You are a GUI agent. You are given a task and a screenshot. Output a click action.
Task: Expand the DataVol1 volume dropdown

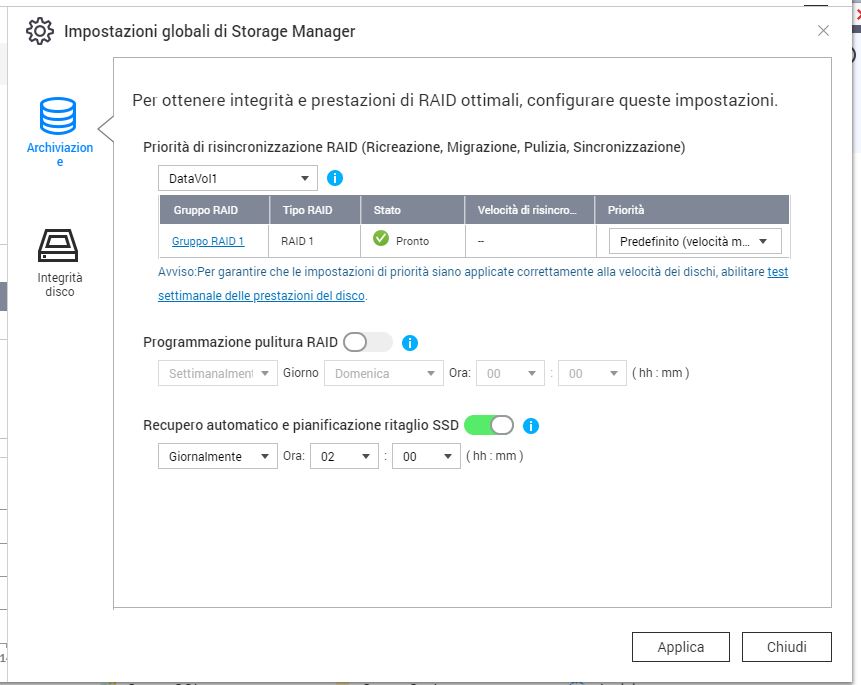coord(238,178)
